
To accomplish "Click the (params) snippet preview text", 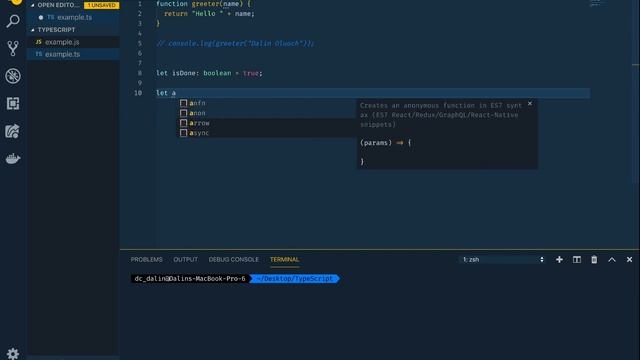I will click(376, 143).
